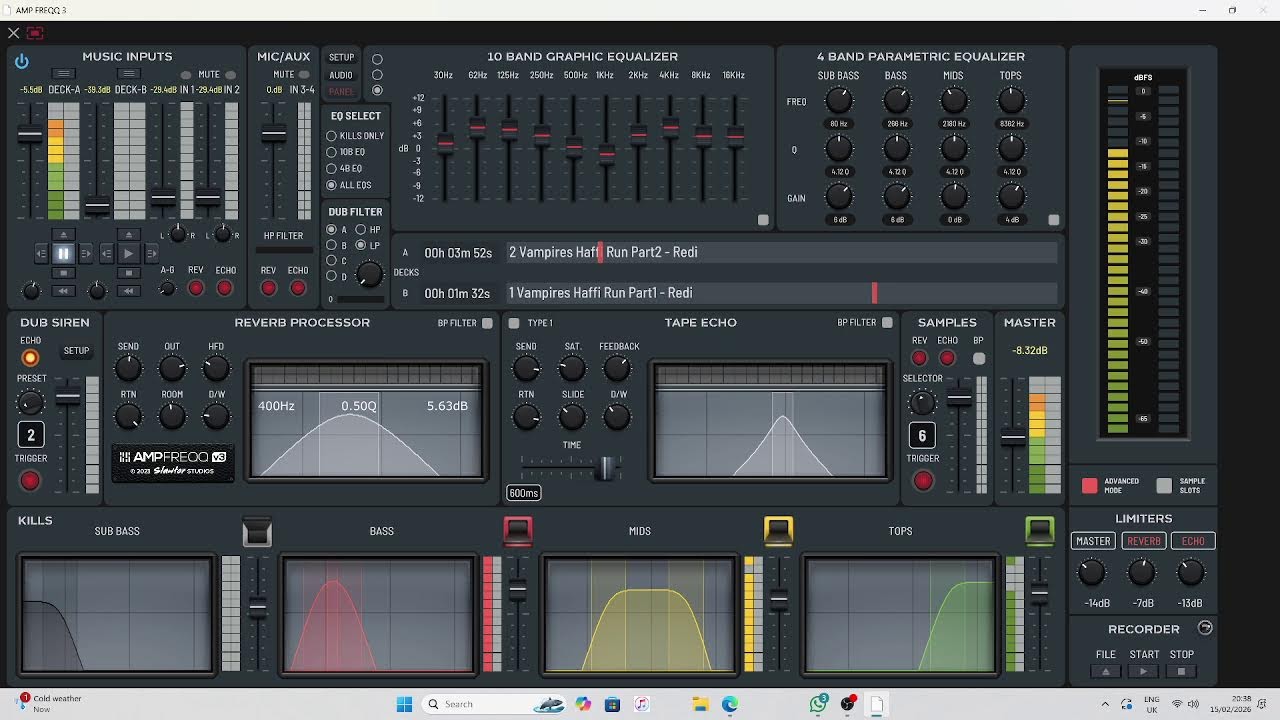Image resolution: width=1280 pixels, height=720 pixels.
Task: Click the Dub Siren preset number box
Action: click(30, 434)
